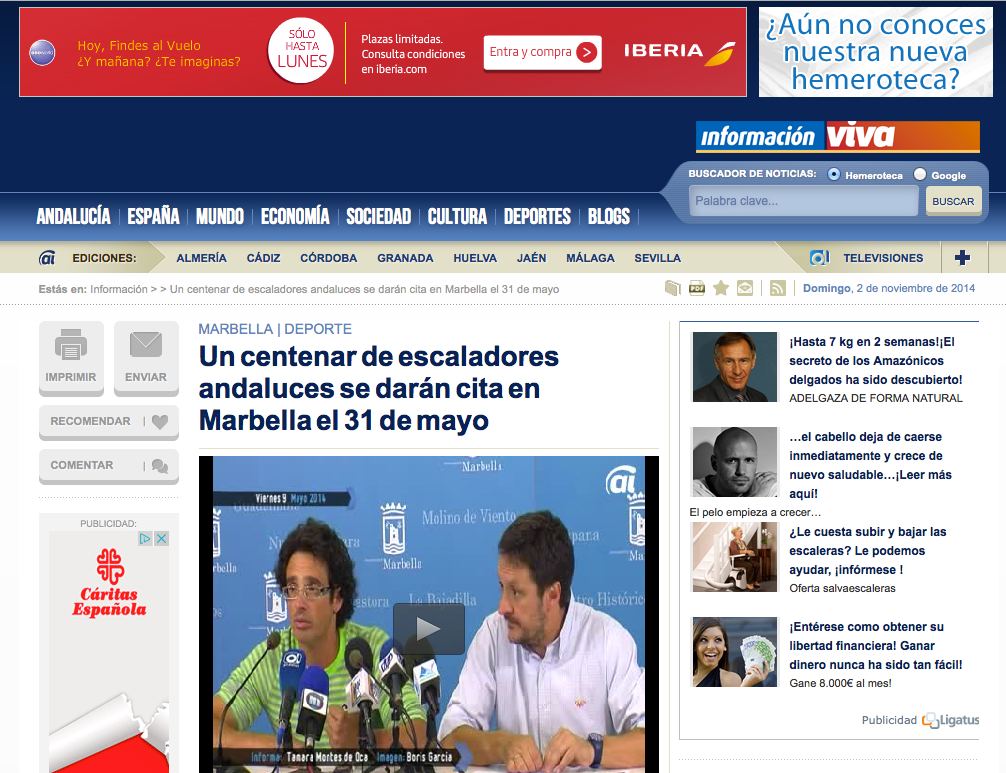Click the Iberia 'Entra y compra' button
This screenshot has height=773, width=1006.
(543, 53)
